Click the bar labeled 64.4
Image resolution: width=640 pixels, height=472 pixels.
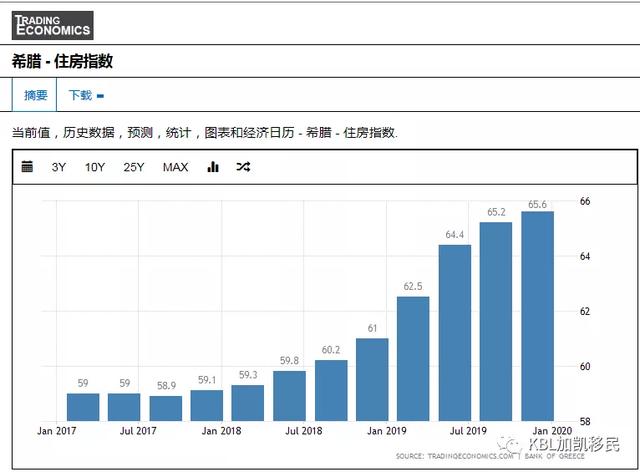tap(455, 333)
